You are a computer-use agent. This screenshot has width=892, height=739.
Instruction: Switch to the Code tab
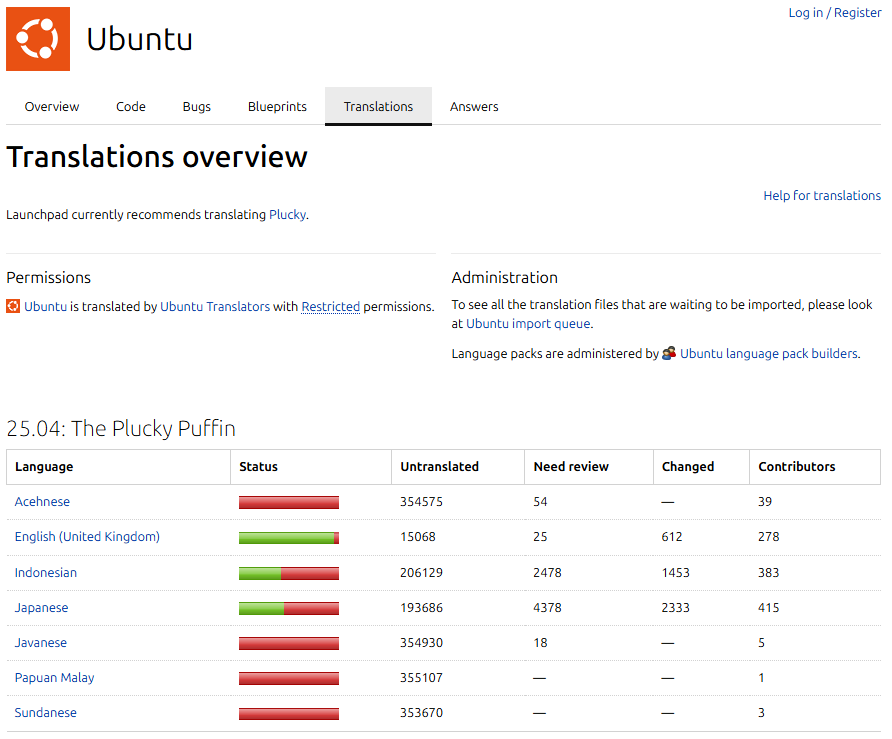pyautogui.click(x=131, y=106)
